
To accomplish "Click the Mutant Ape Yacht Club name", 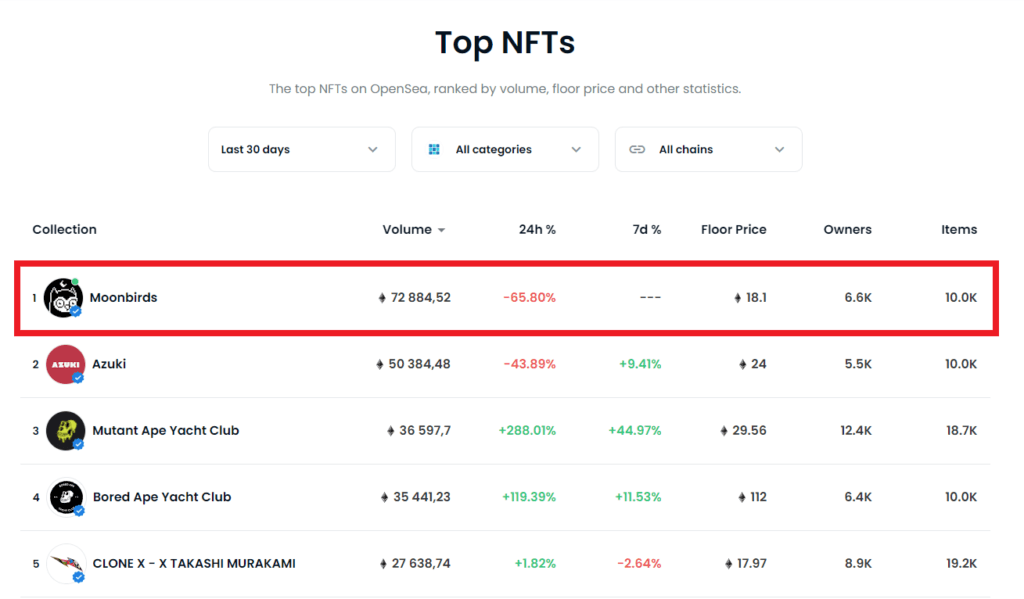I will click(x=166, y=431).
